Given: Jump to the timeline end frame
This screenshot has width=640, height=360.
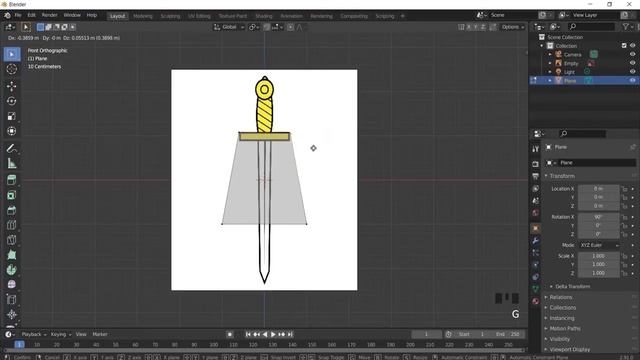Looking at the screenshot, I should pos(290,334).
